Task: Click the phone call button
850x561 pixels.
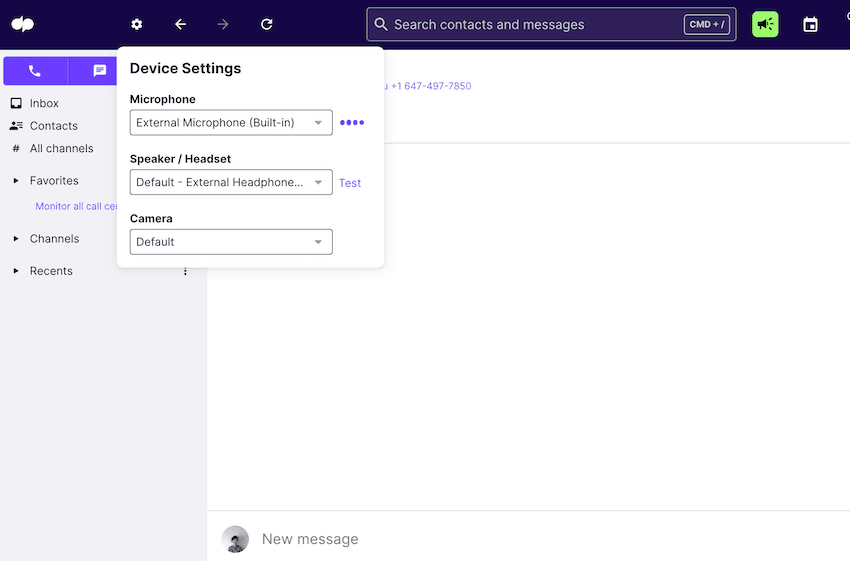Action: coord(35,71)
